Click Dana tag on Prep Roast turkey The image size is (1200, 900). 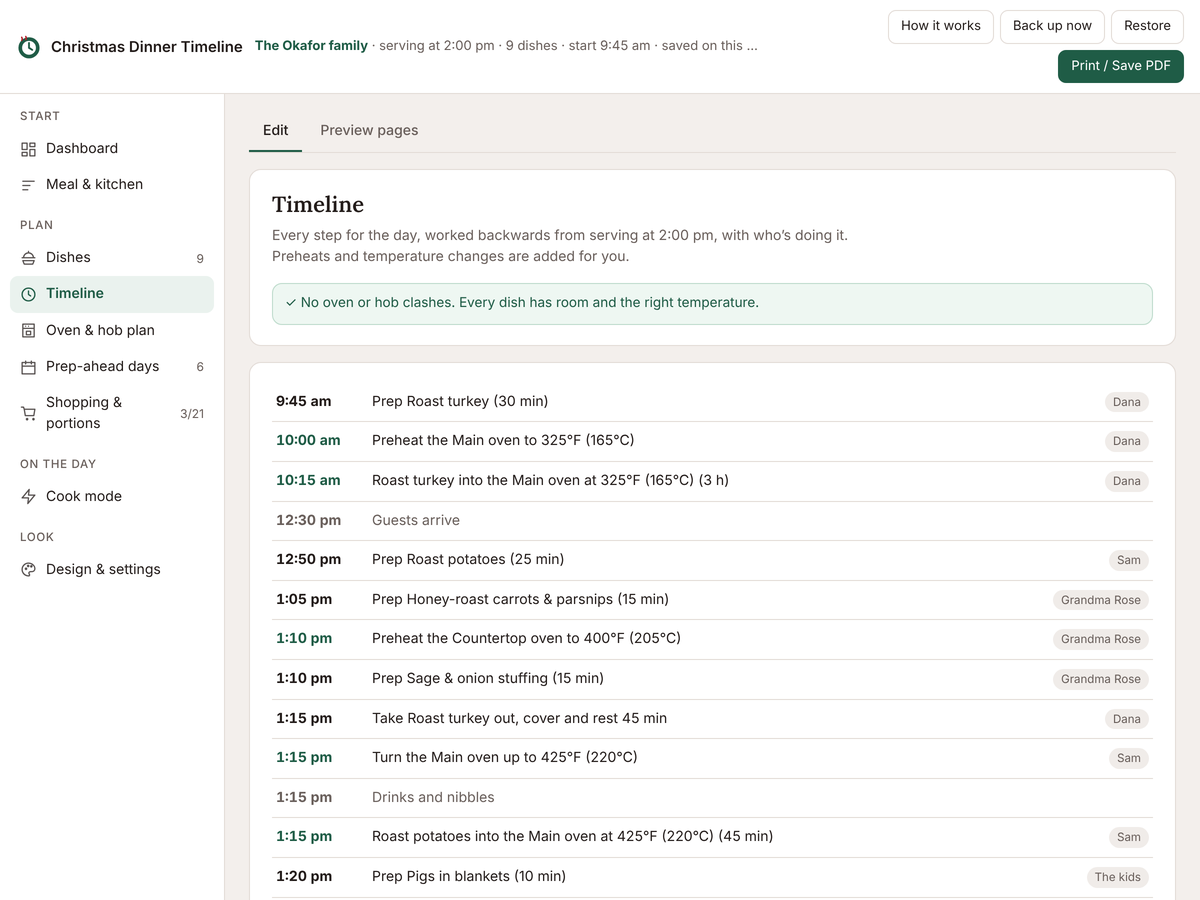click(x=1127, y=402)
